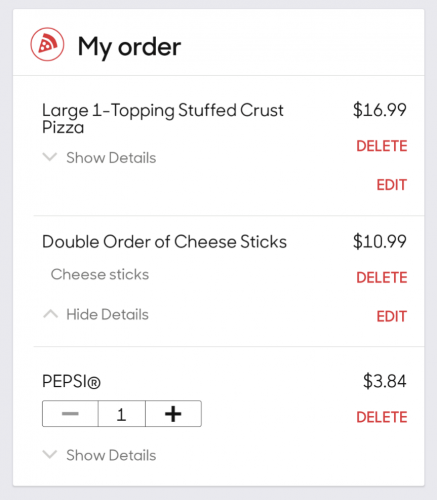Edit the Double Order of Cheese Sticks
The image size is (437, 500).
pos(392,316)
